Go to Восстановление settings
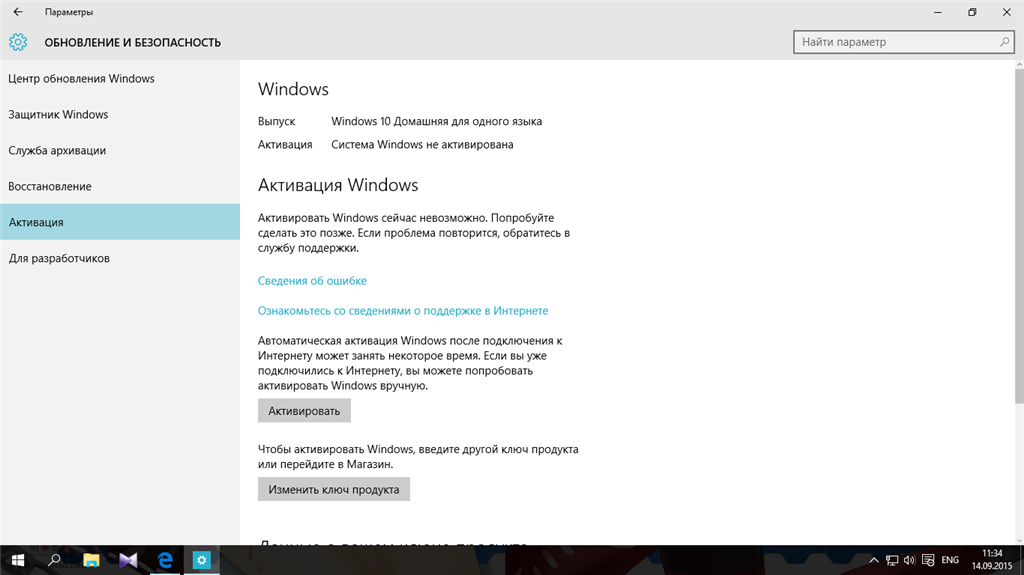This screenshot has height=575, width=1024. (120, 186)
